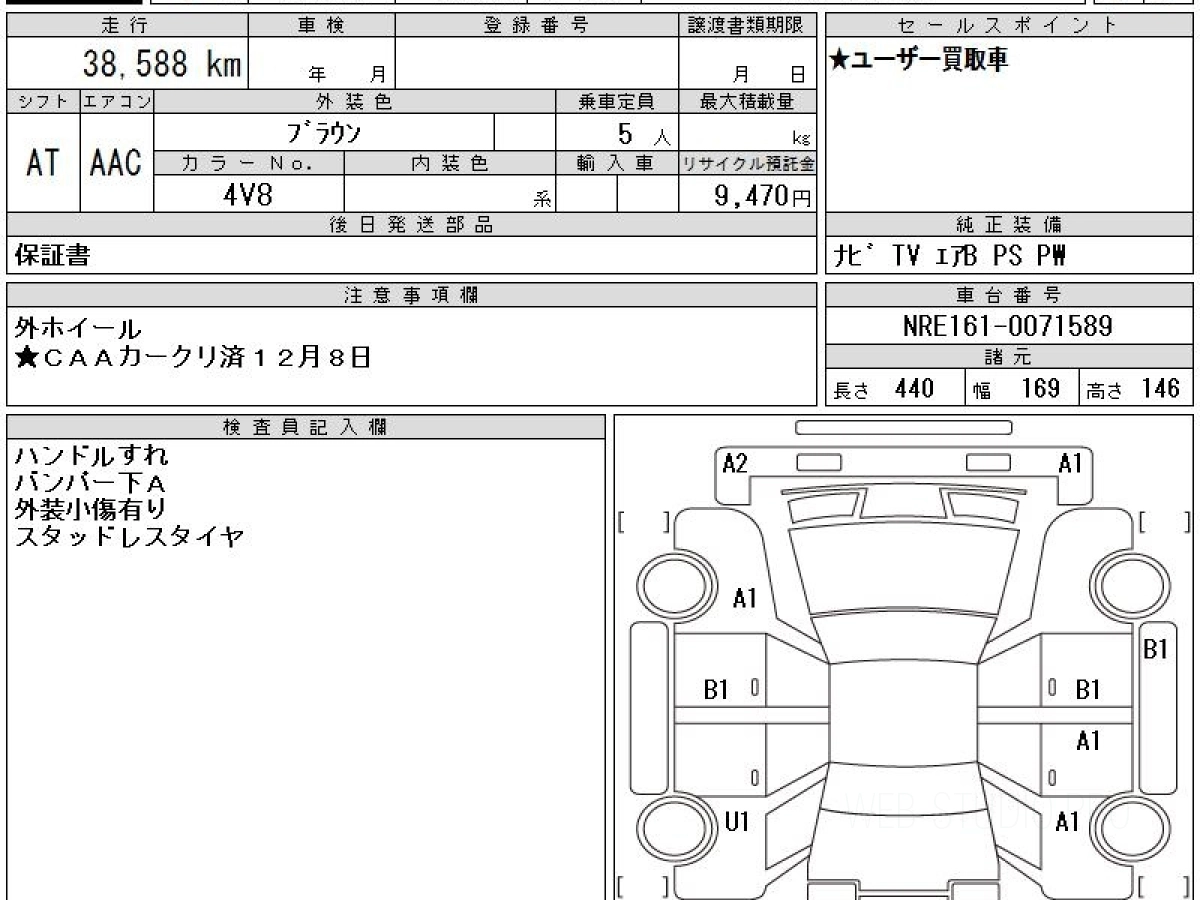Click the 外装色 header

(x=355, y=101)
